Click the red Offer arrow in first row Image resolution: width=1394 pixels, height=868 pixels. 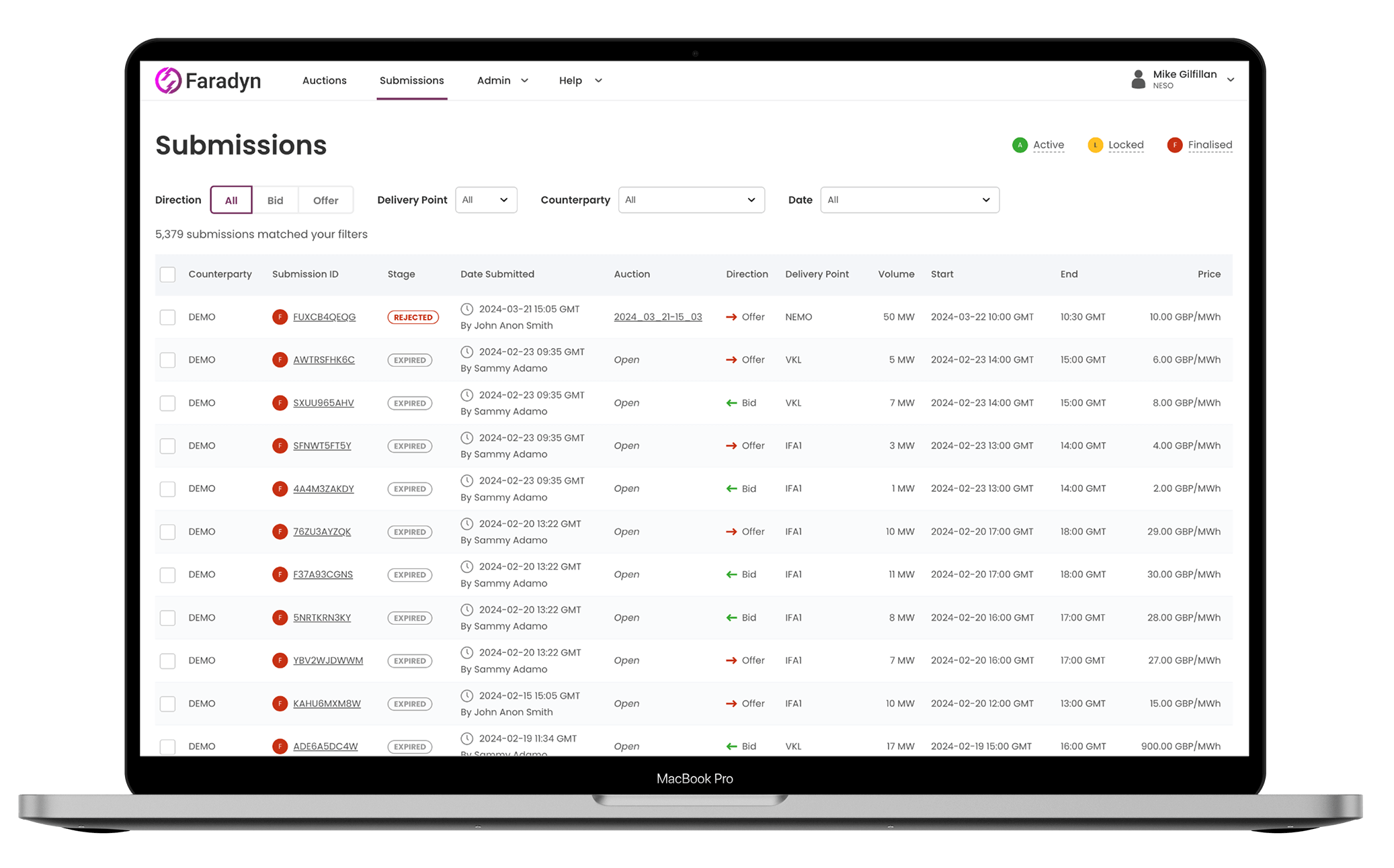[731, 316]
